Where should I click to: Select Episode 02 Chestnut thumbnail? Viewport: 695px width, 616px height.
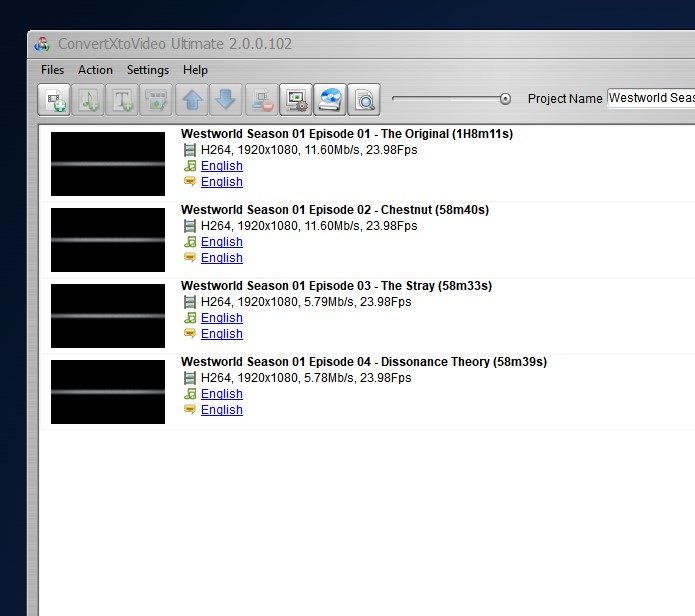[108, 240]
